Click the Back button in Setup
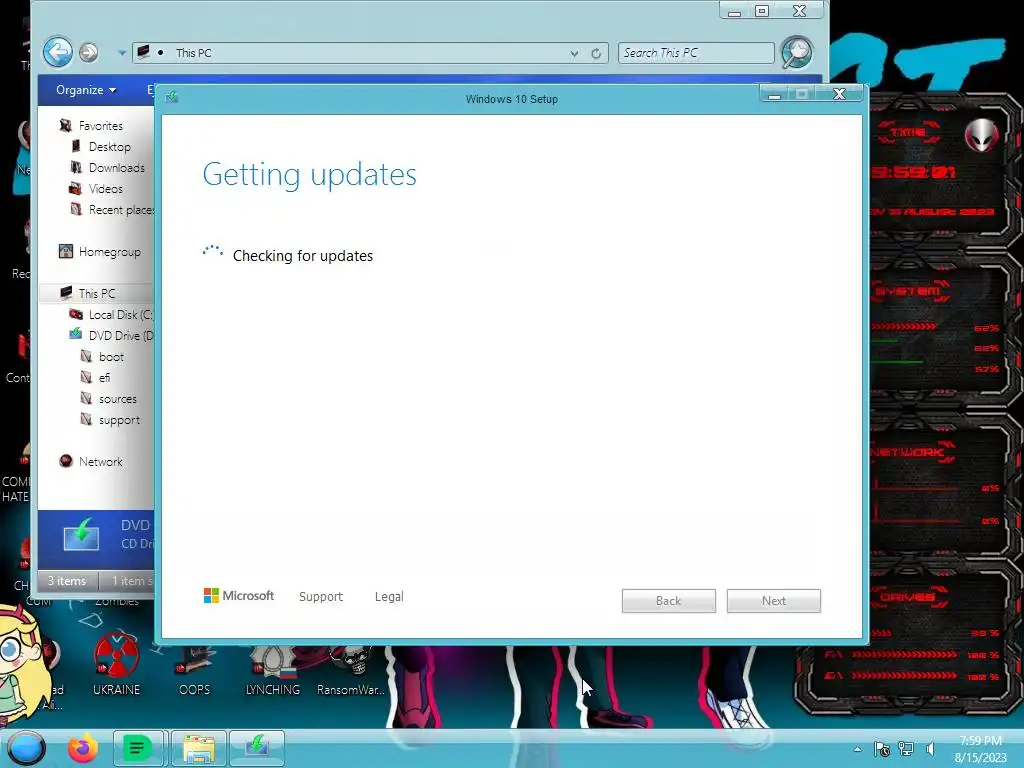The image size is (1024, 768). coord(669,601)
